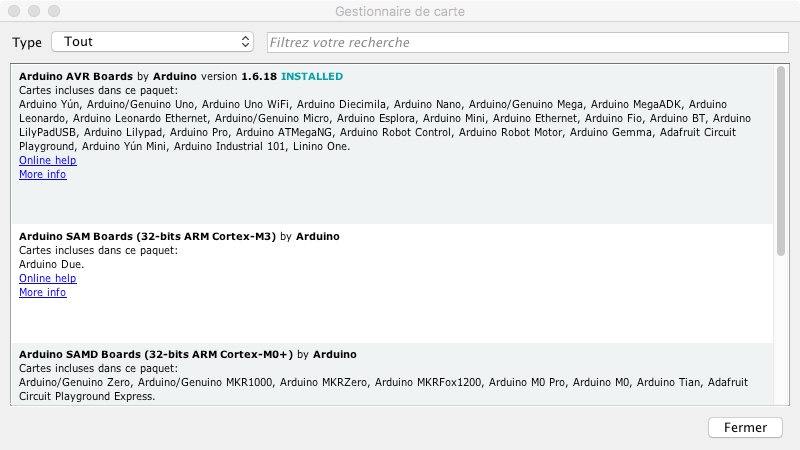800x450 pixels.
Task: Minimize the Gestionnaire de carte window
Action: click(x=35, y=11)
